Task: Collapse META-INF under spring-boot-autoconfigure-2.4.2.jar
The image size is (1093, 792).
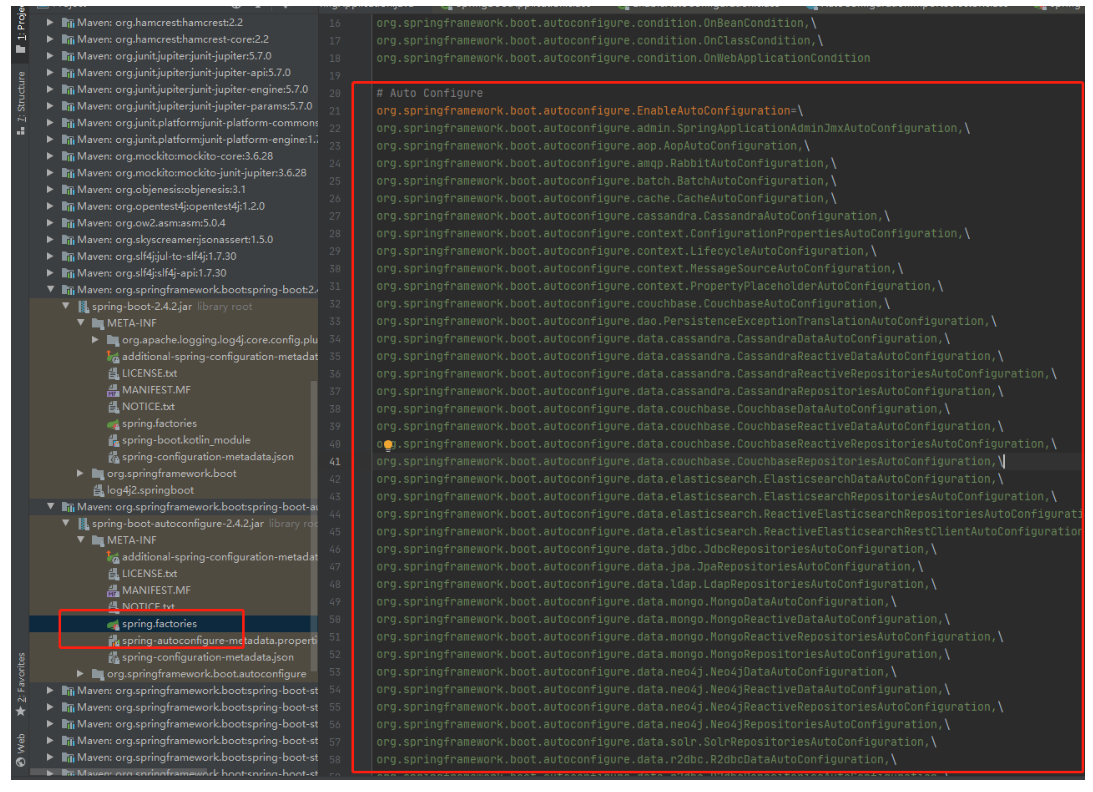Action: pos(81,540)
